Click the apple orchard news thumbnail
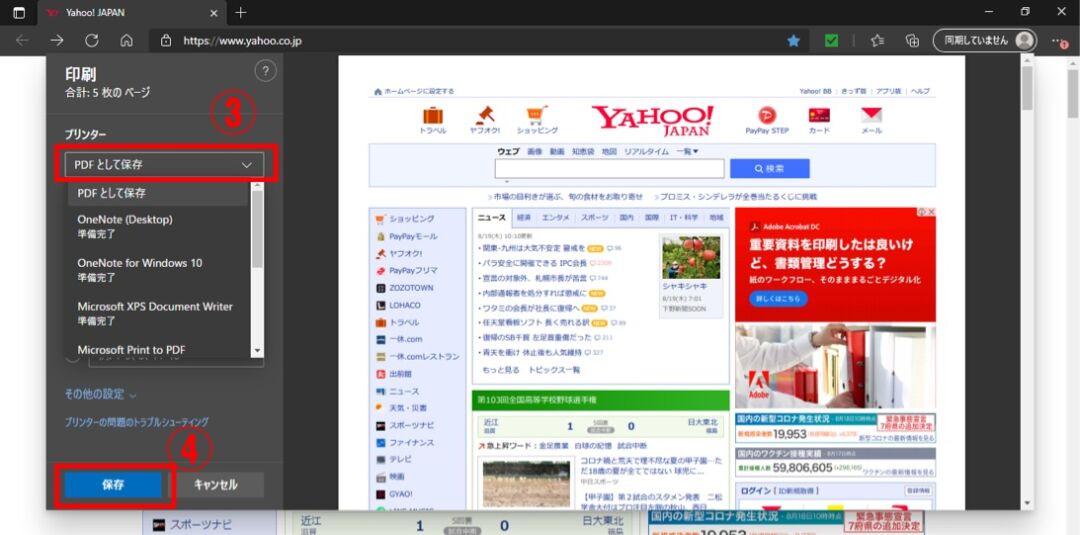The height and width of the screenshot is (535, 1080). pyautogui.click(x=691, y=258)
